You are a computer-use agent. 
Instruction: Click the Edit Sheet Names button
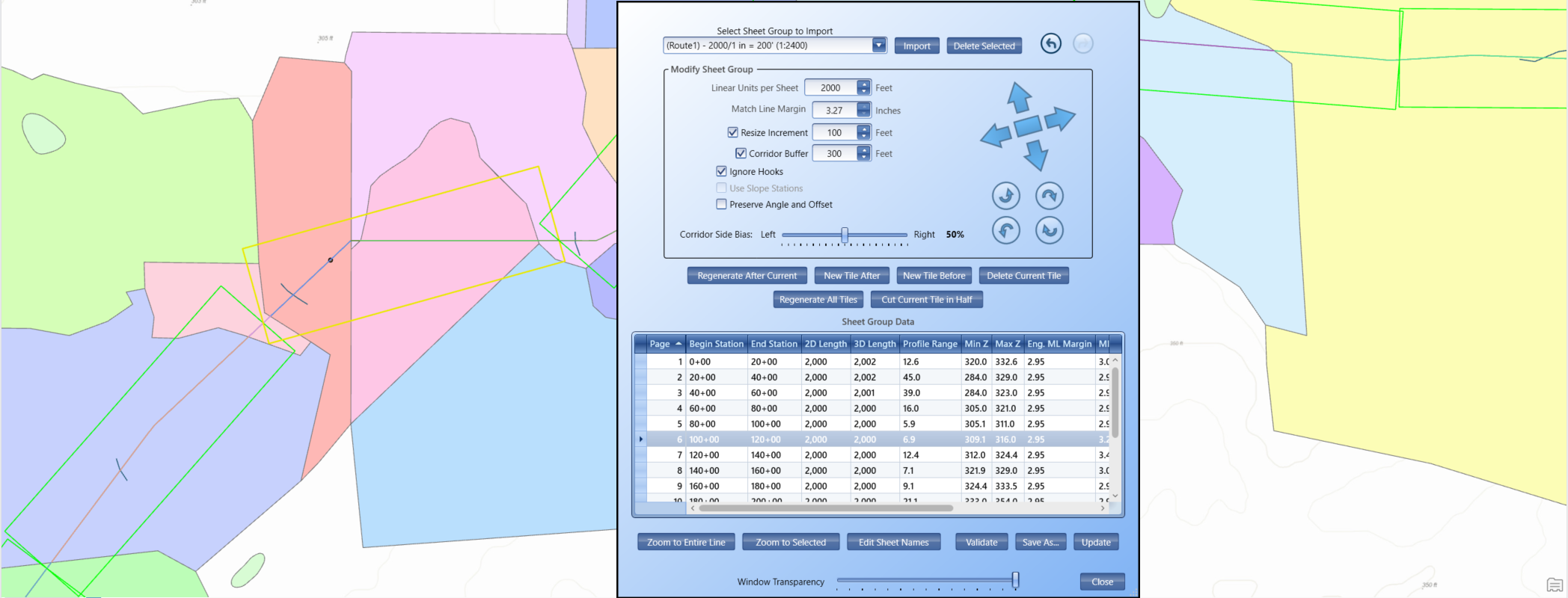coord(893,542)
